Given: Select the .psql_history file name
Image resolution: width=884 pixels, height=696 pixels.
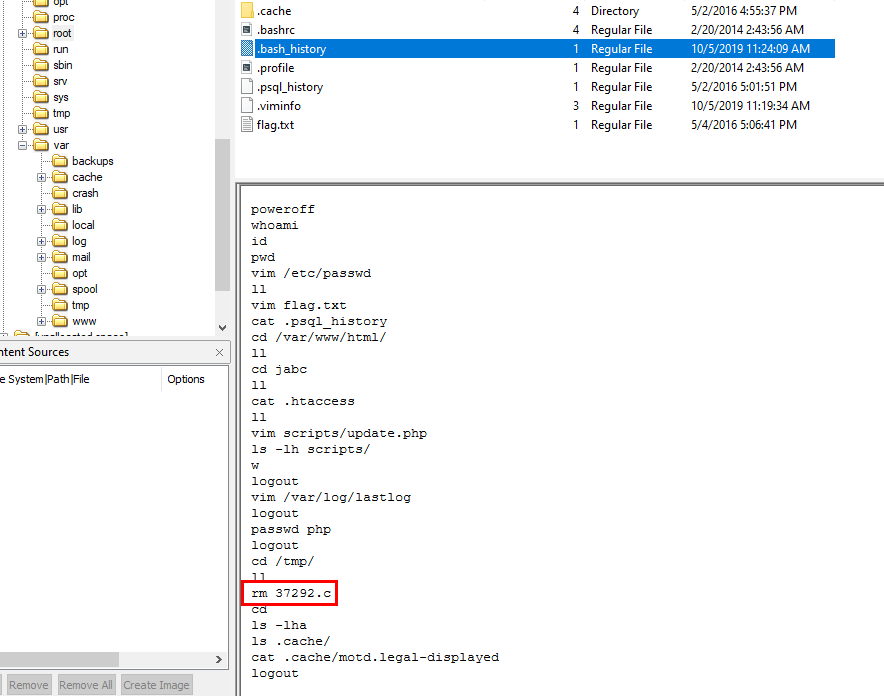Looking at the screenshot, I should coord(290,87).
